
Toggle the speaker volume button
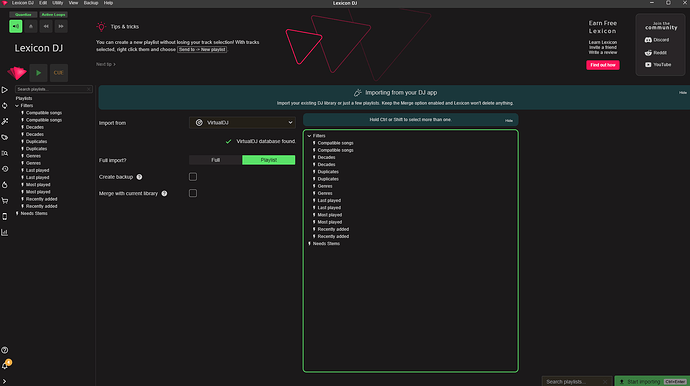tap(16, 26)
